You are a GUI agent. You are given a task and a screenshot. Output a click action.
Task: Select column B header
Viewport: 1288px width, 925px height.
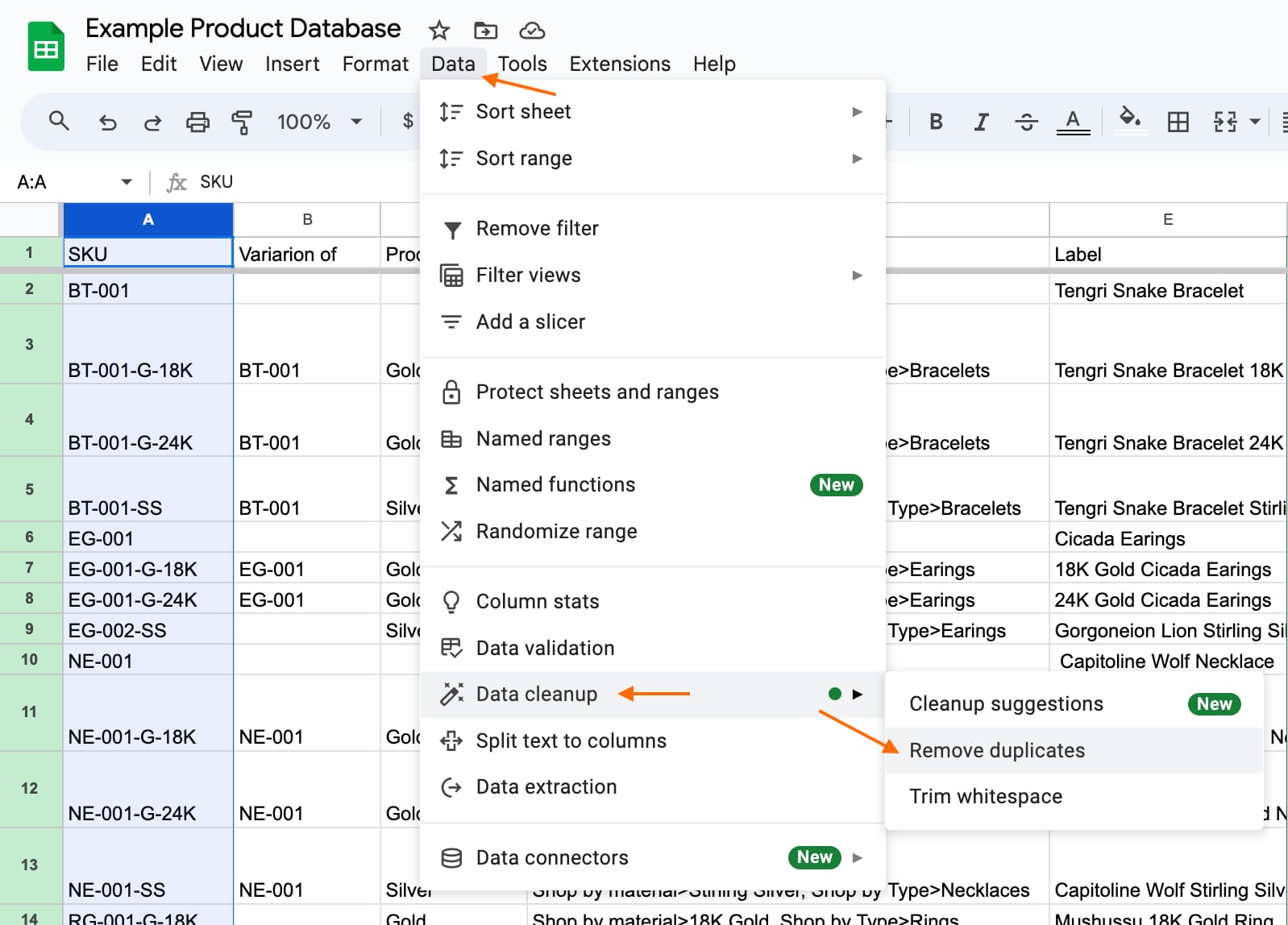click(307, 219)
